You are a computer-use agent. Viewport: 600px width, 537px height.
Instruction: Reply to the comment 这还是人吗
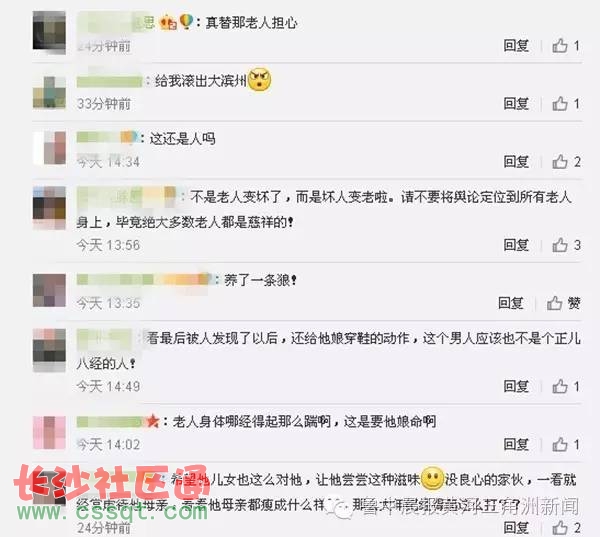[x=516, y=162]
